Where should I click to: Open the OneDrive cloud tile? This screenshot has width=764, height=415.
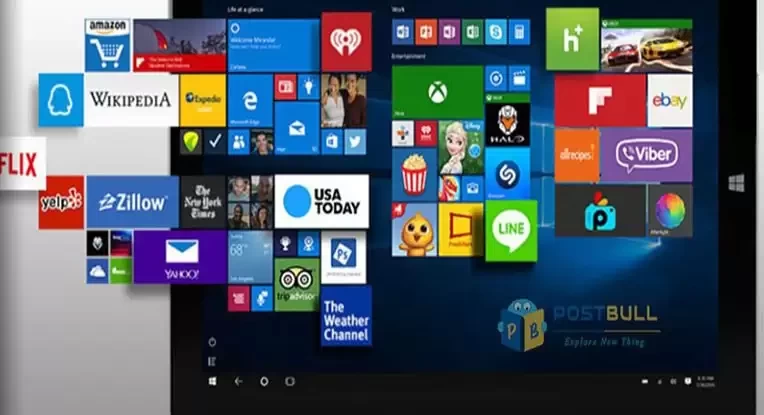pyautogui.click(x=97, y=271)
